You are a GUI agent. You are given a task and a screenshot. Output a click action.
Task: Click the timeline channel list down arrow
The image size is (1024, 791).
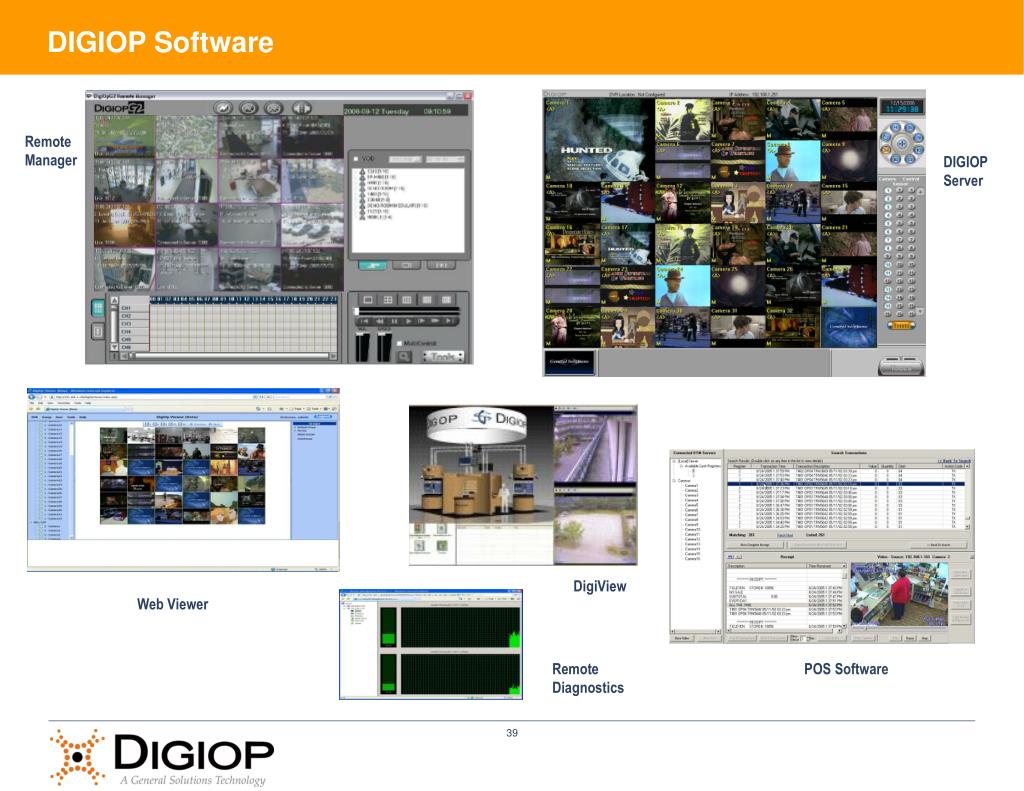pos(114,347)
